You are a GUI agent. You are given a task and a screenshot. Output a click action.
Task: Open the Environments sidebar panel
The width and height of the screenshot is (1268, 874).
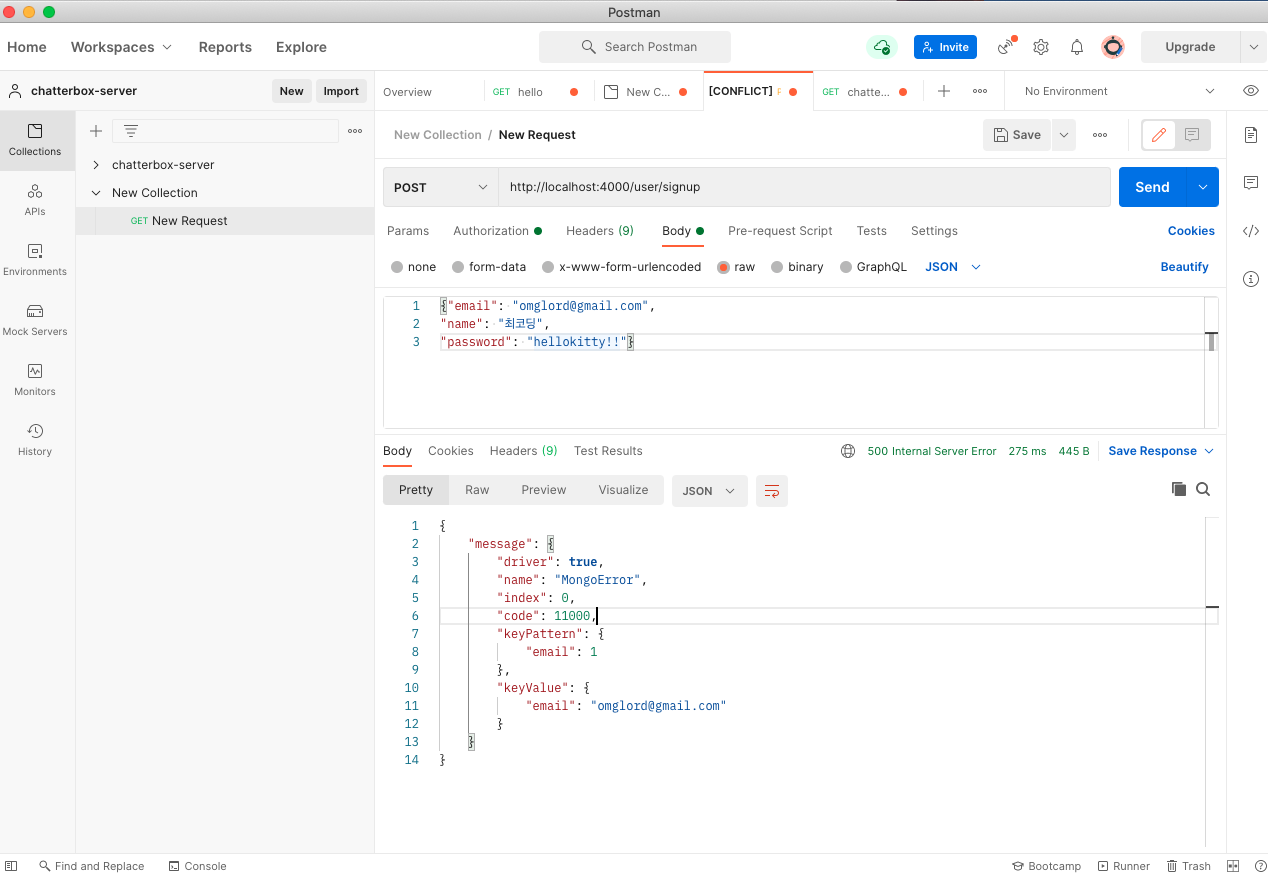pyautogui.click(x=35, y=260)
